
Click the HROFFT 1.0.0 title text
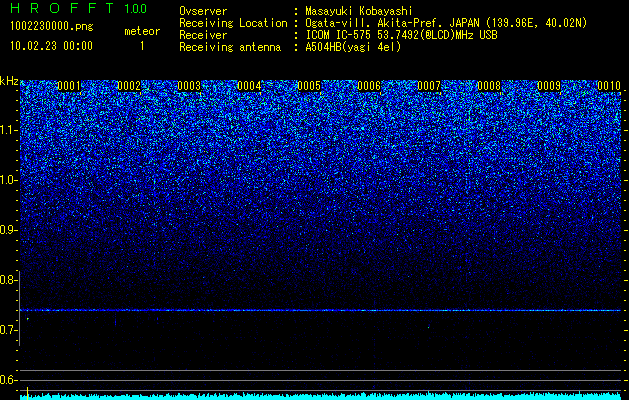(x=78, y=8)
